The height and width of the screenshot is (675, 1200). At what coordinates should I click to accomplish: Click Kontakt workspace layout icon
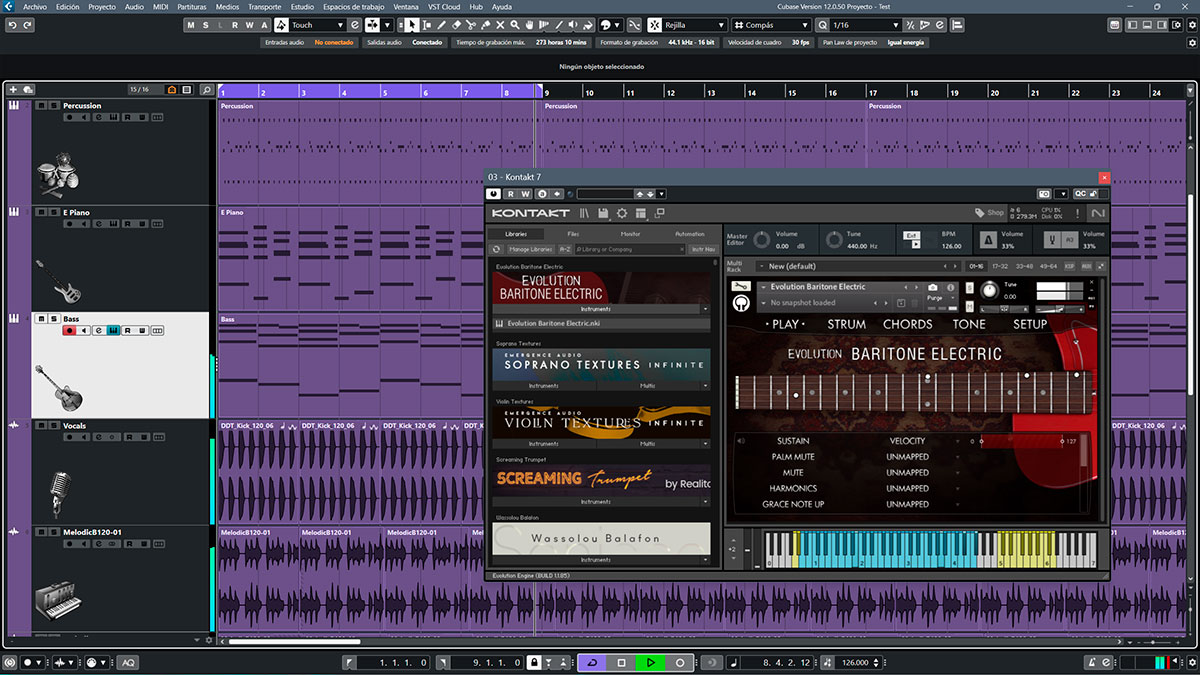(640, 213)
